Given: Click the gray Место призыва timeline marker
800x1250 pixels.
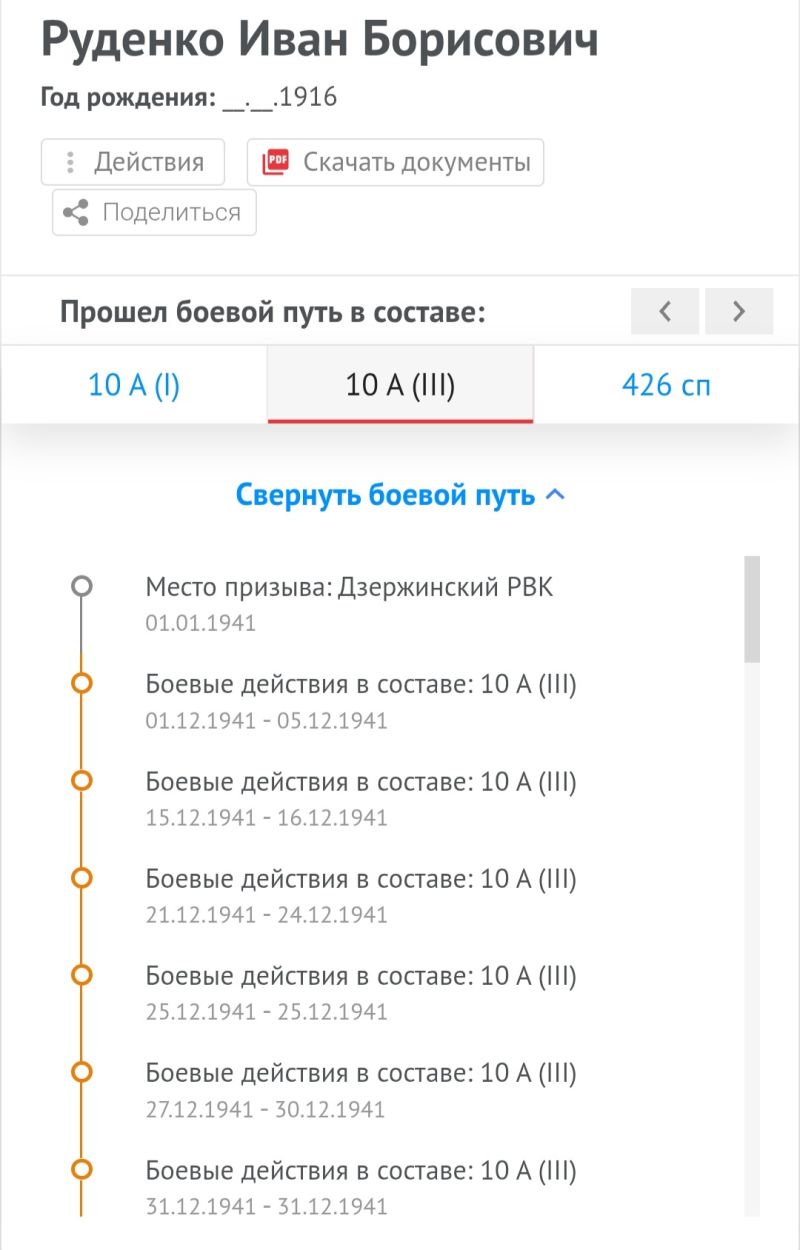Looking at the screenshot, I should (x=82, y=587).
